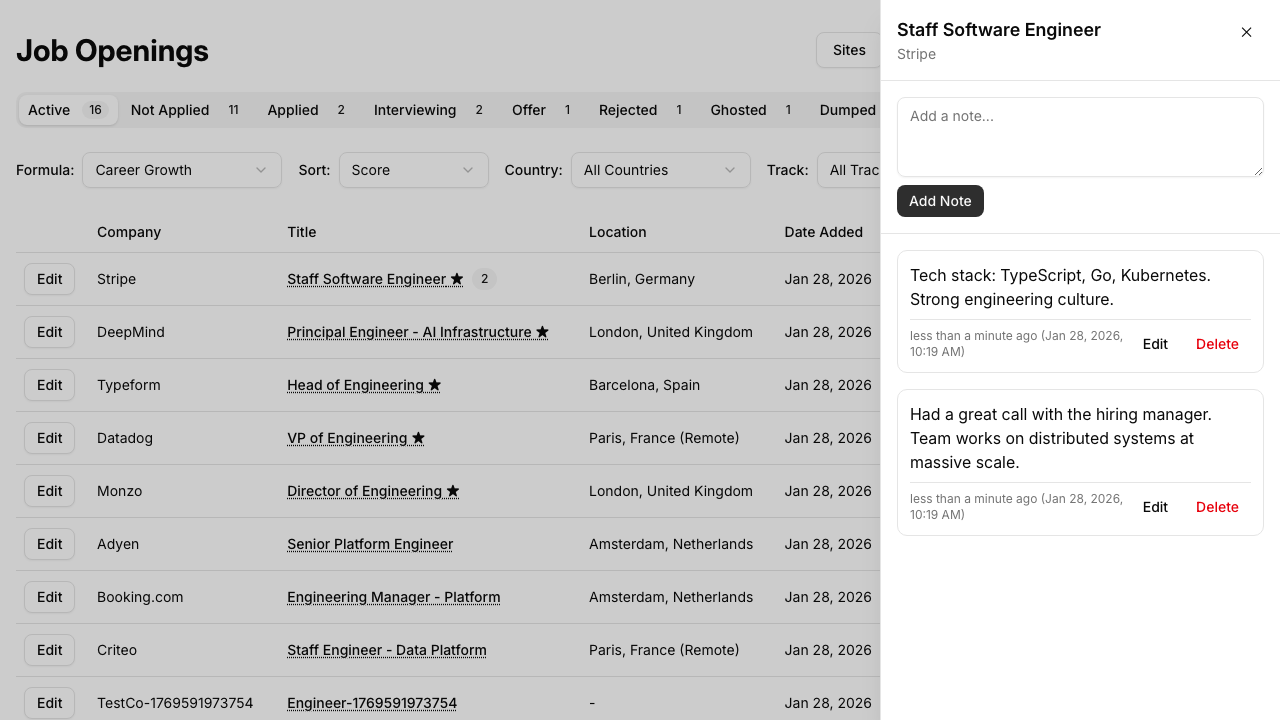Click Edit for the DeepMind row

[x=50, y=332]
